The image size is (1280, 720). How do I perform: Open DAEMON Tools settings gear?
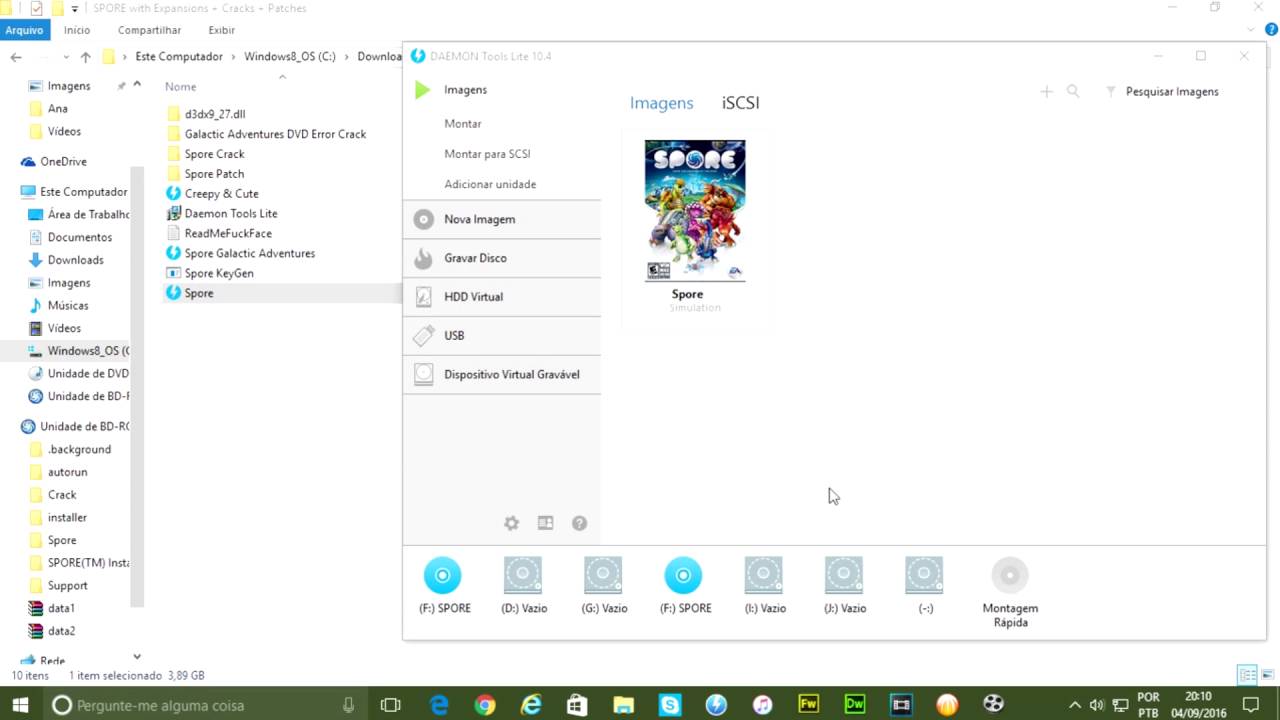pos(511,523)
